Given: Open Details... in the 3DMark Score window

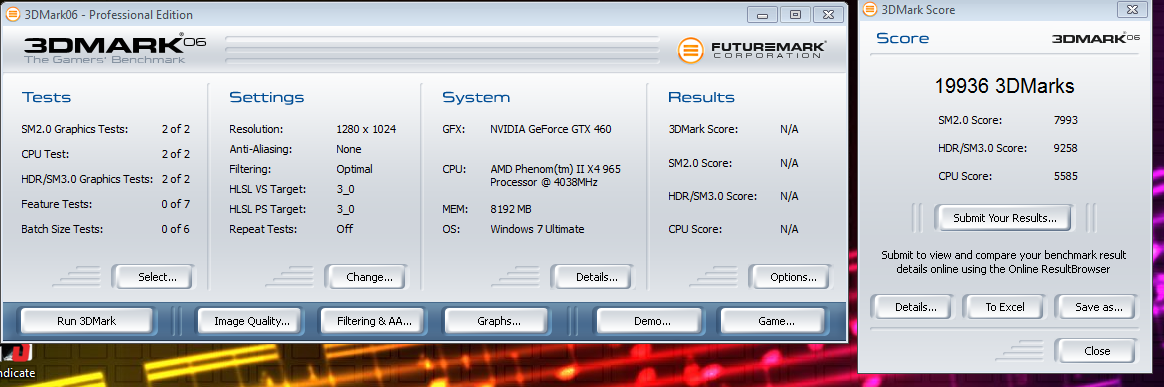Looking at the screenshot, I should (x=912, y=307).
